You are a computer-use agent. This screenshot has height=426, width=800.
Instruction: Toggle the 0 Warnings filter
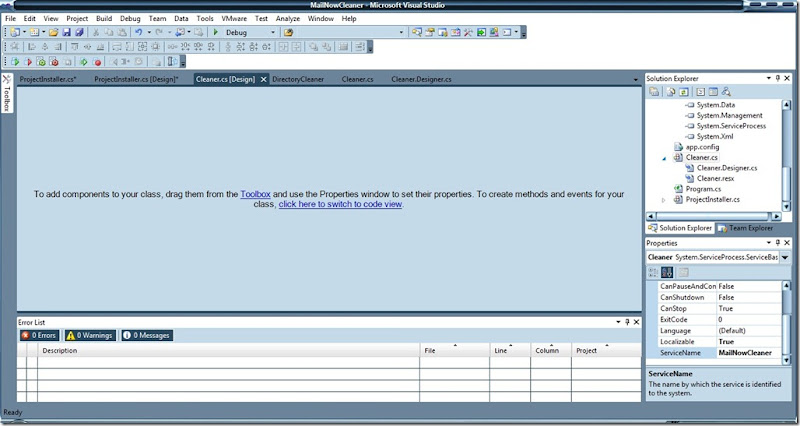(90, 336)
